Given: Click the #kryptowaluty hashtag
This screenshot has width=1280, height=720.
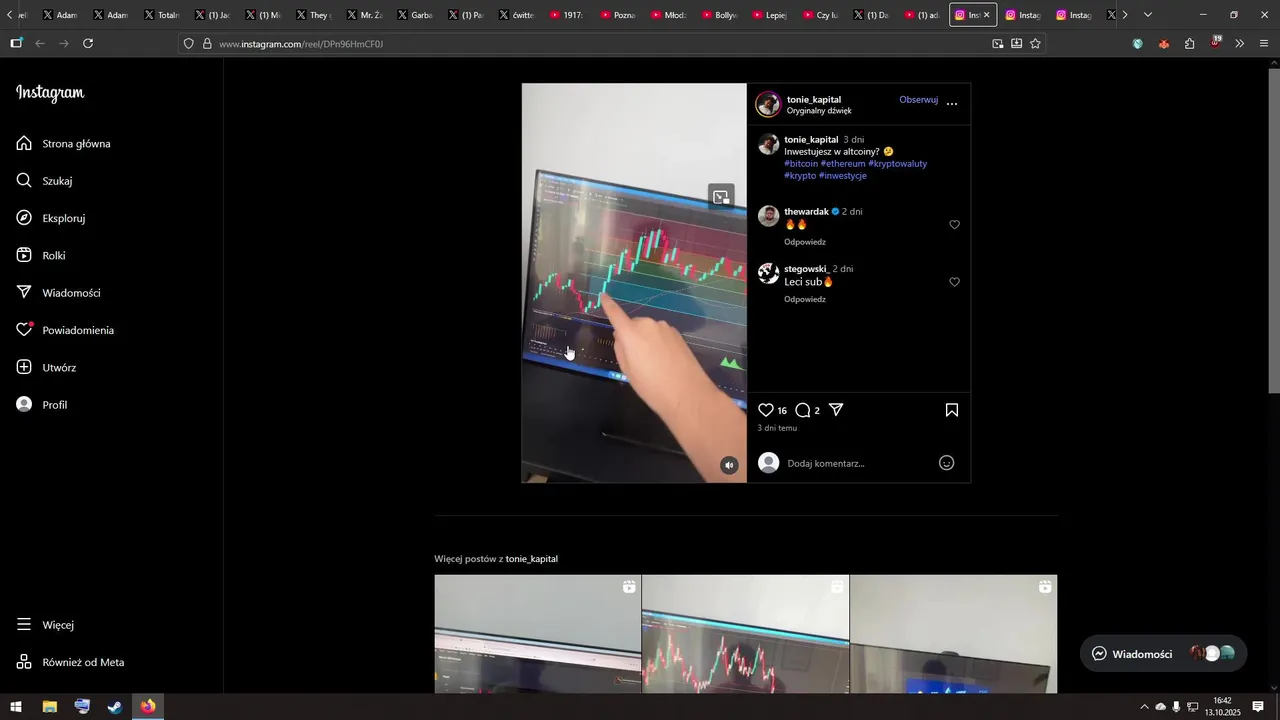Looking at the screenshot, I should [898, 163].
